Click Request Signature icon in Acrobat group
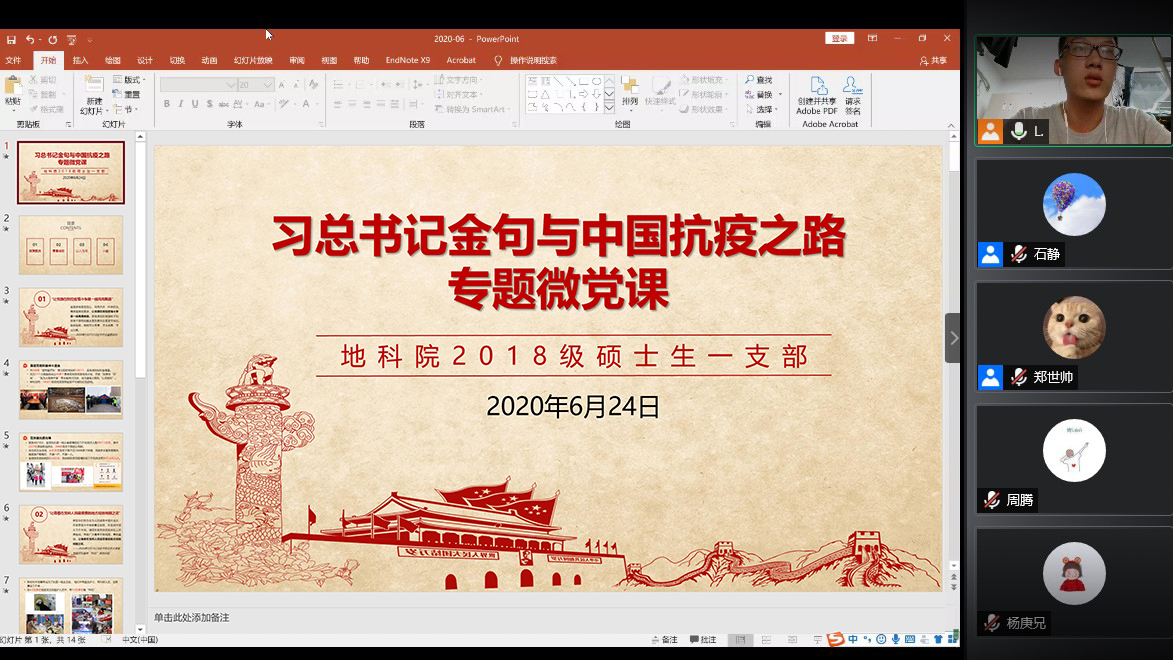1173x660 pixels. click(852, 94)
